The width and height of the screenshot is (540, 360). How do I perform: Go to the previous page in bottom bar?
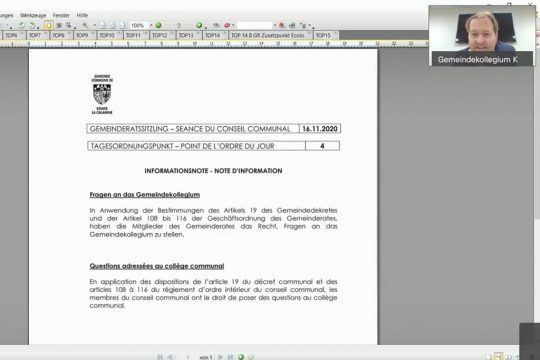170,357
